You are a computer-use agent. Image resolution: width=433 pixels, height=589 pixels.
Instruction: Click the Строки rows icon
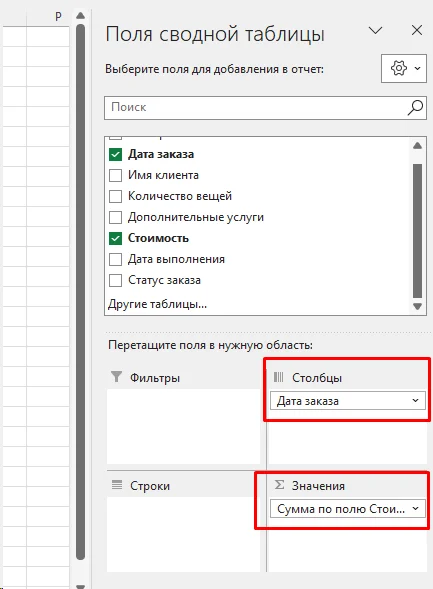pyautogui.click(x=117, y=485)
